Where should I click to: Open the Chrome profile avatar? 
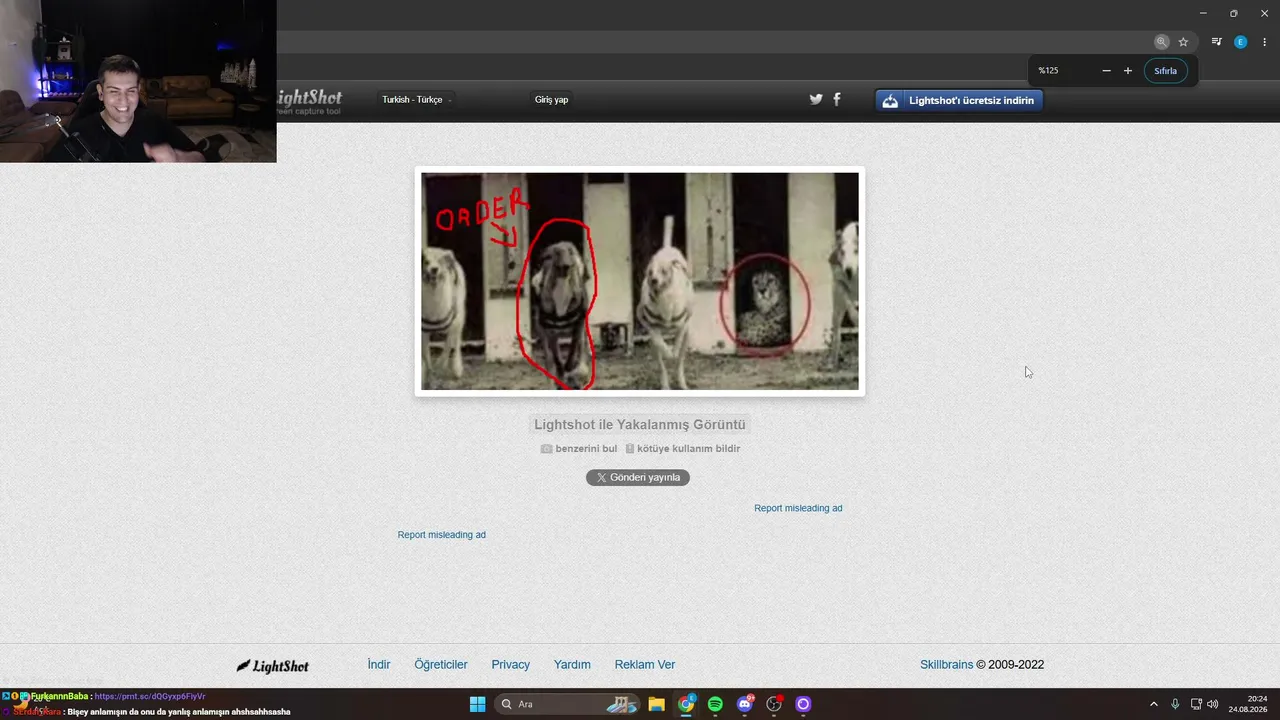coord(1240,42)
